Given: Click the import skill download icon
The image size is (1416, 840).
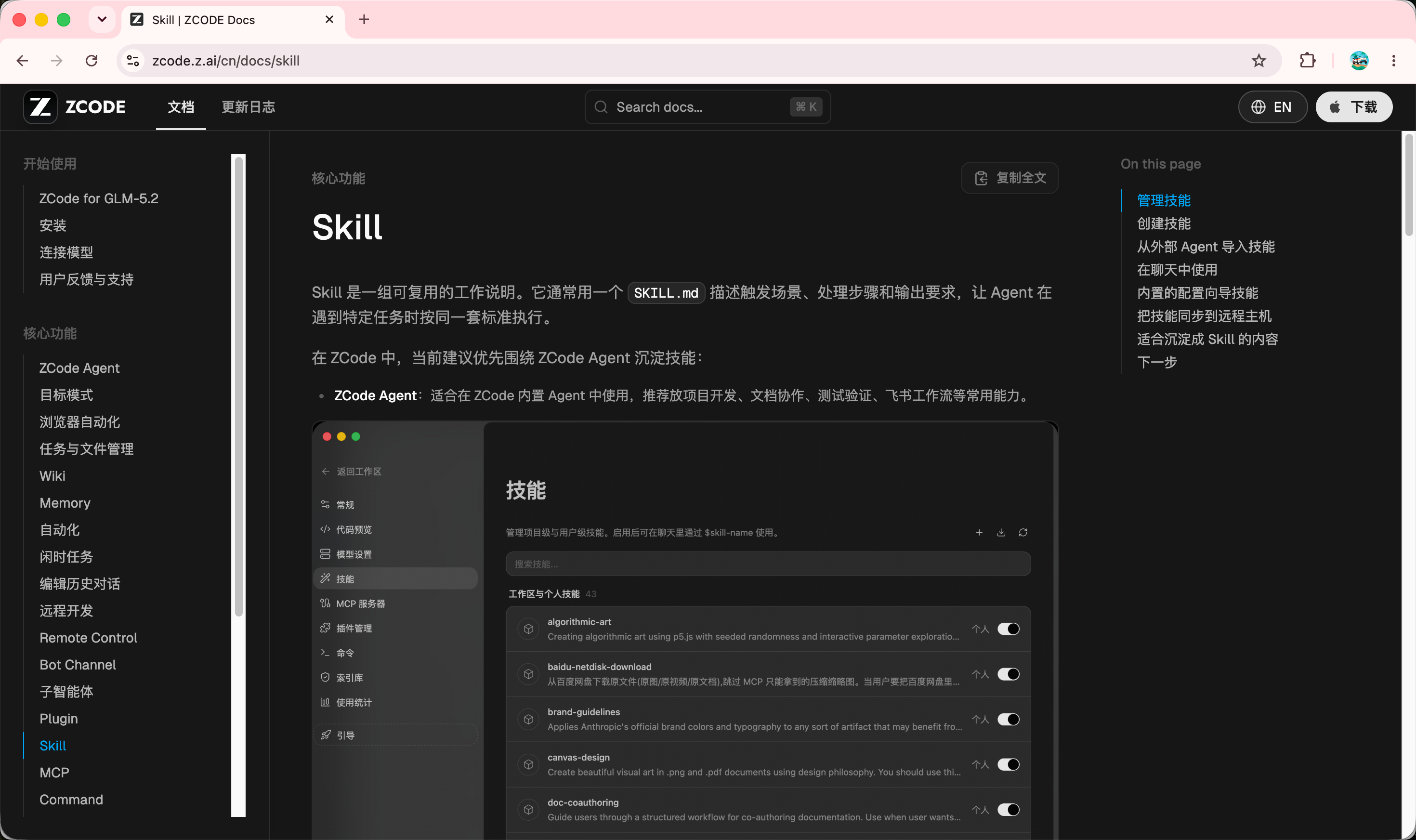Looking at the screenshot, I should [x=1001, y=532].
